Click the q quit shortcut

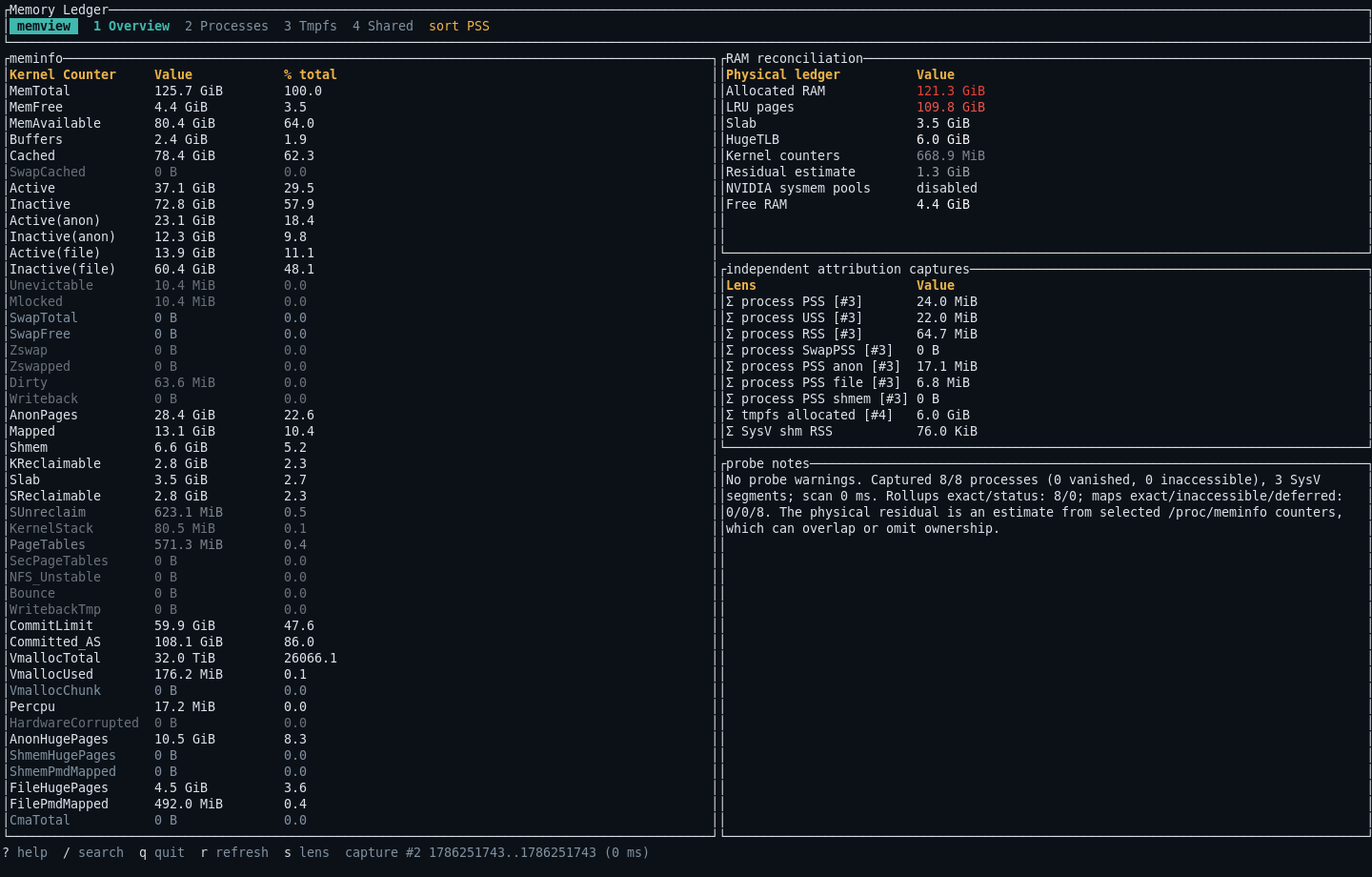click(x=162, y=852)
